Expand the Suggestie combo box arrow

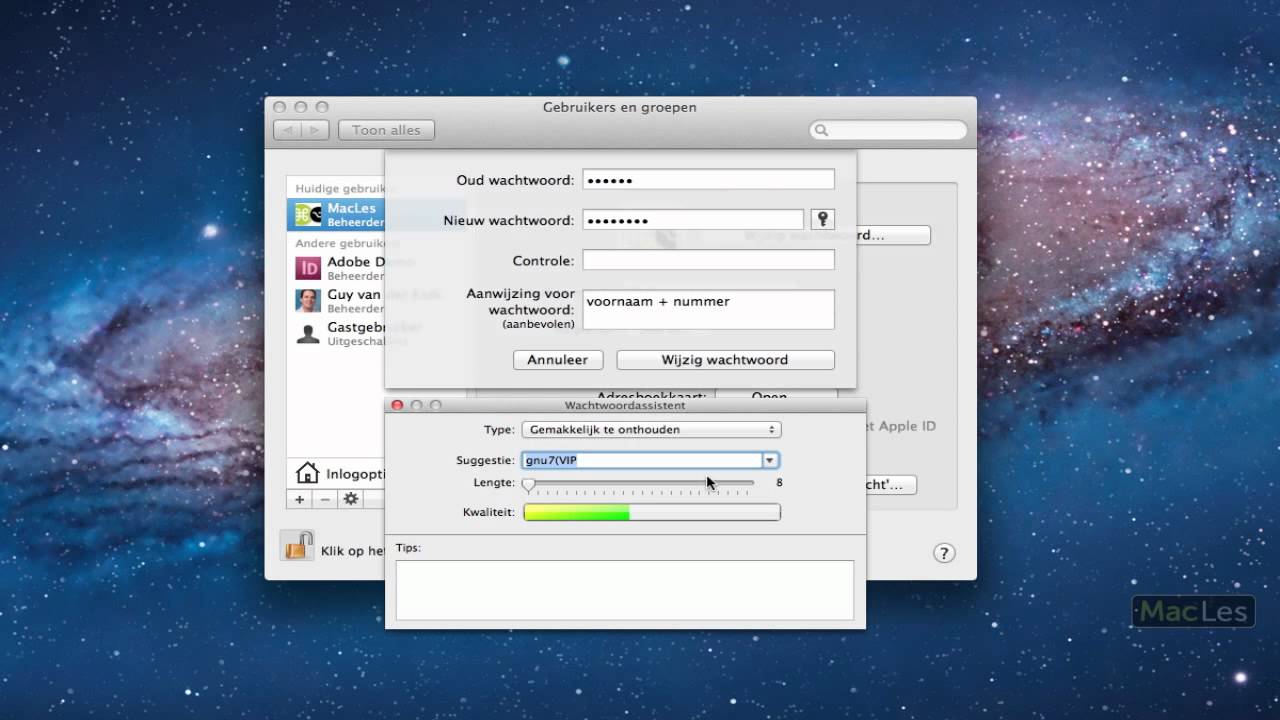770,461
